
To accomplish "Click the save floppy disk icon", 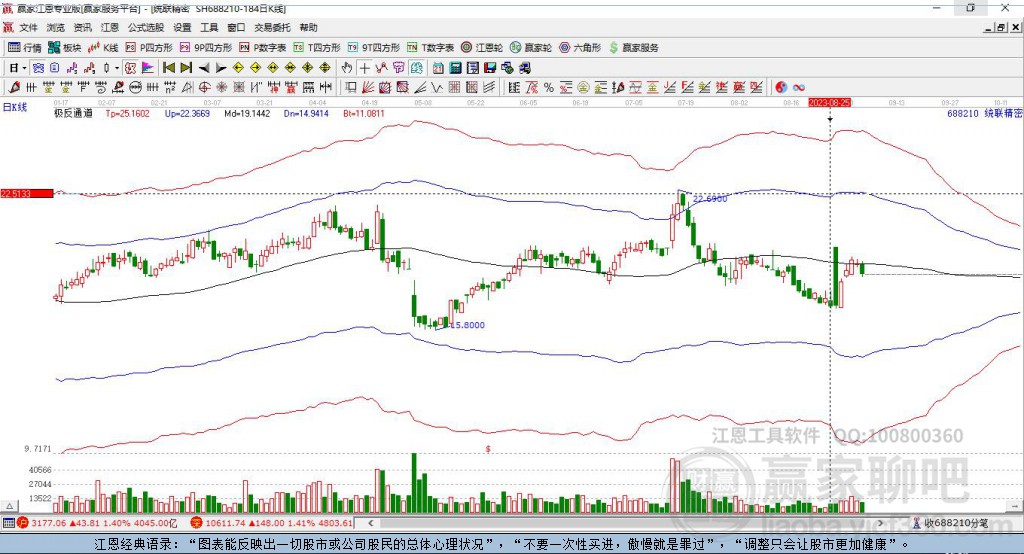I will click(490, 68).
